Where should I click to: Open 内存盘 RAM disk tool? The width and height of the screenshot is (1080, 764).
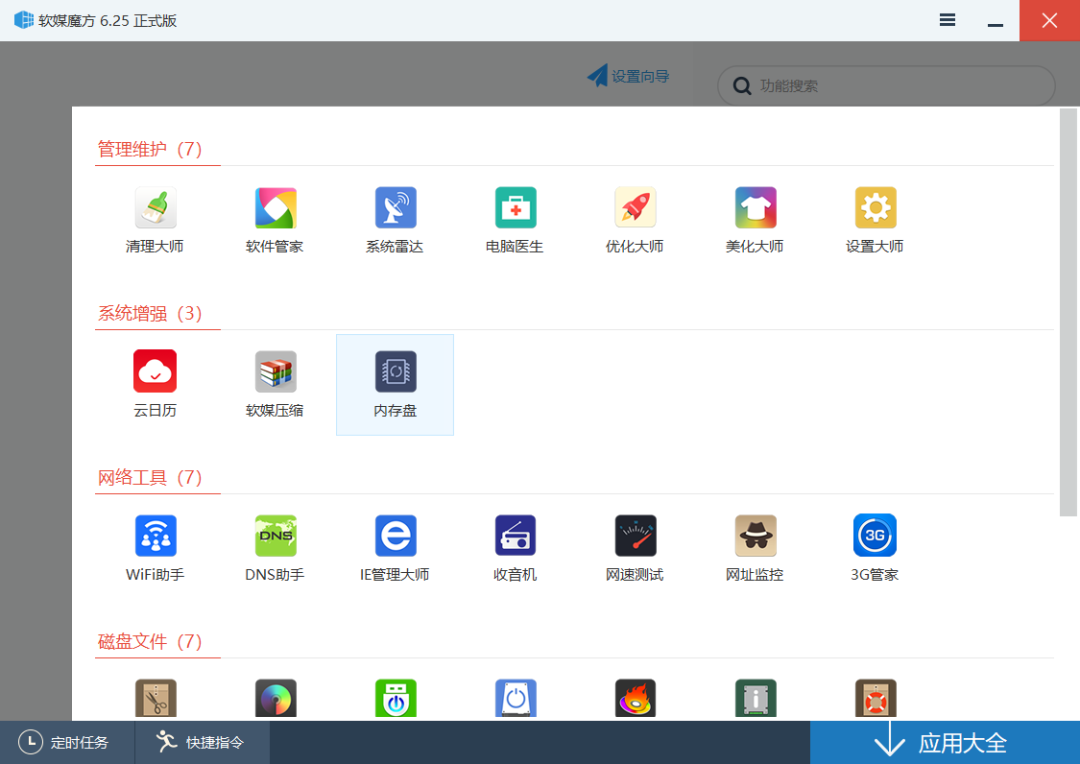pyautogui.click(x=395, y=384)
